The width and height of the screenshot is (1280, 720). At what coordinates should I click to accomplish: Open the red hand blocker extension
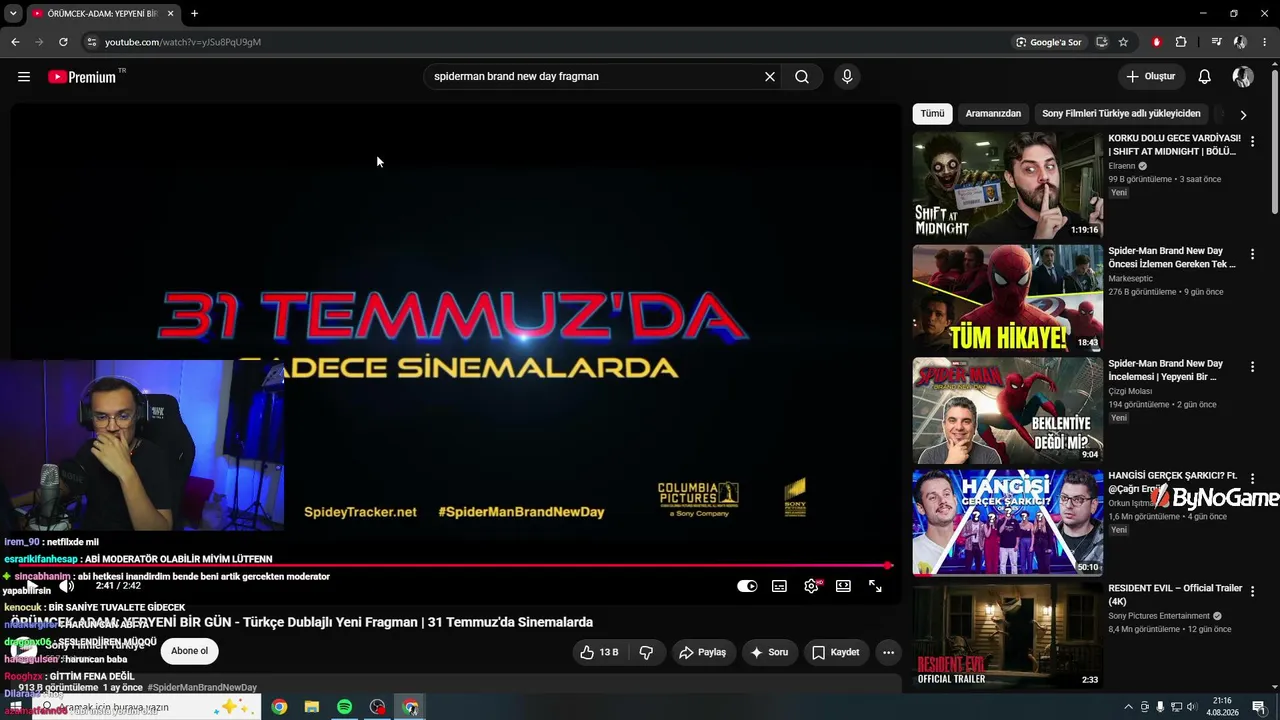pos(1157,42)
